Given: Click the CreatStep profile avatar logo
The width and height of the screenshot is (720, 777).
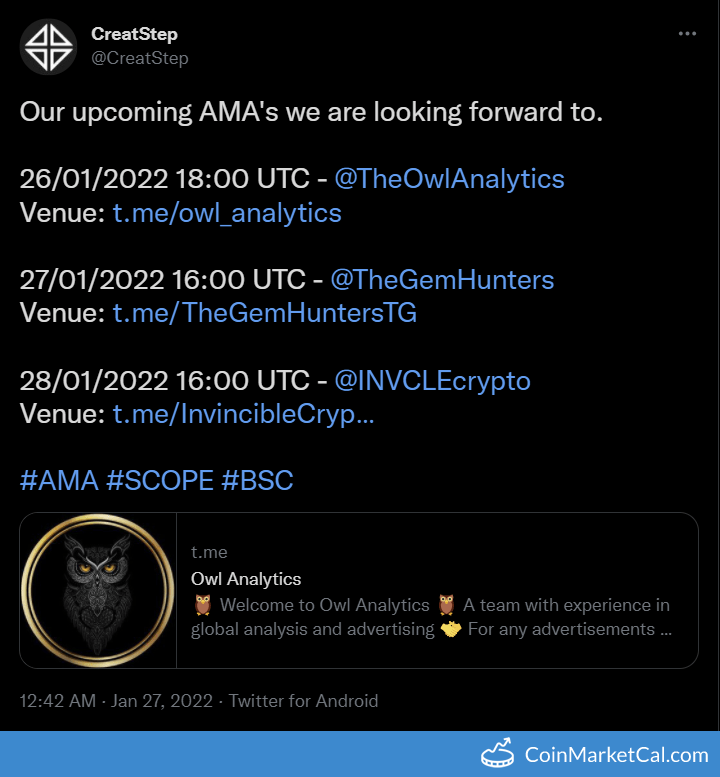Looking at the screenshot, I should tap(48, 47).
